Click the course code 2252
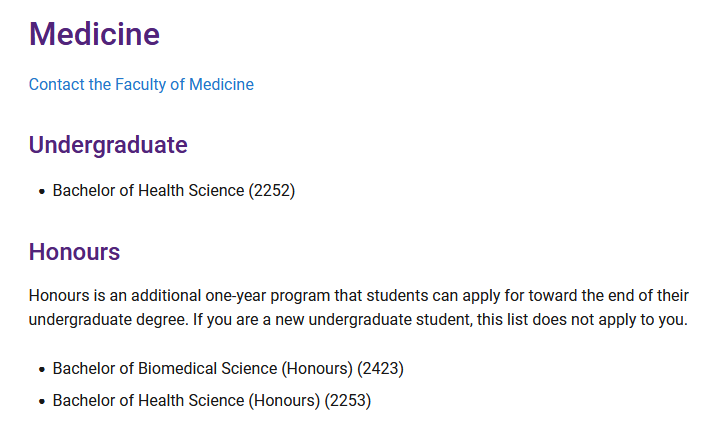Viewport: 715px width, 428px height. click(272, 191)
